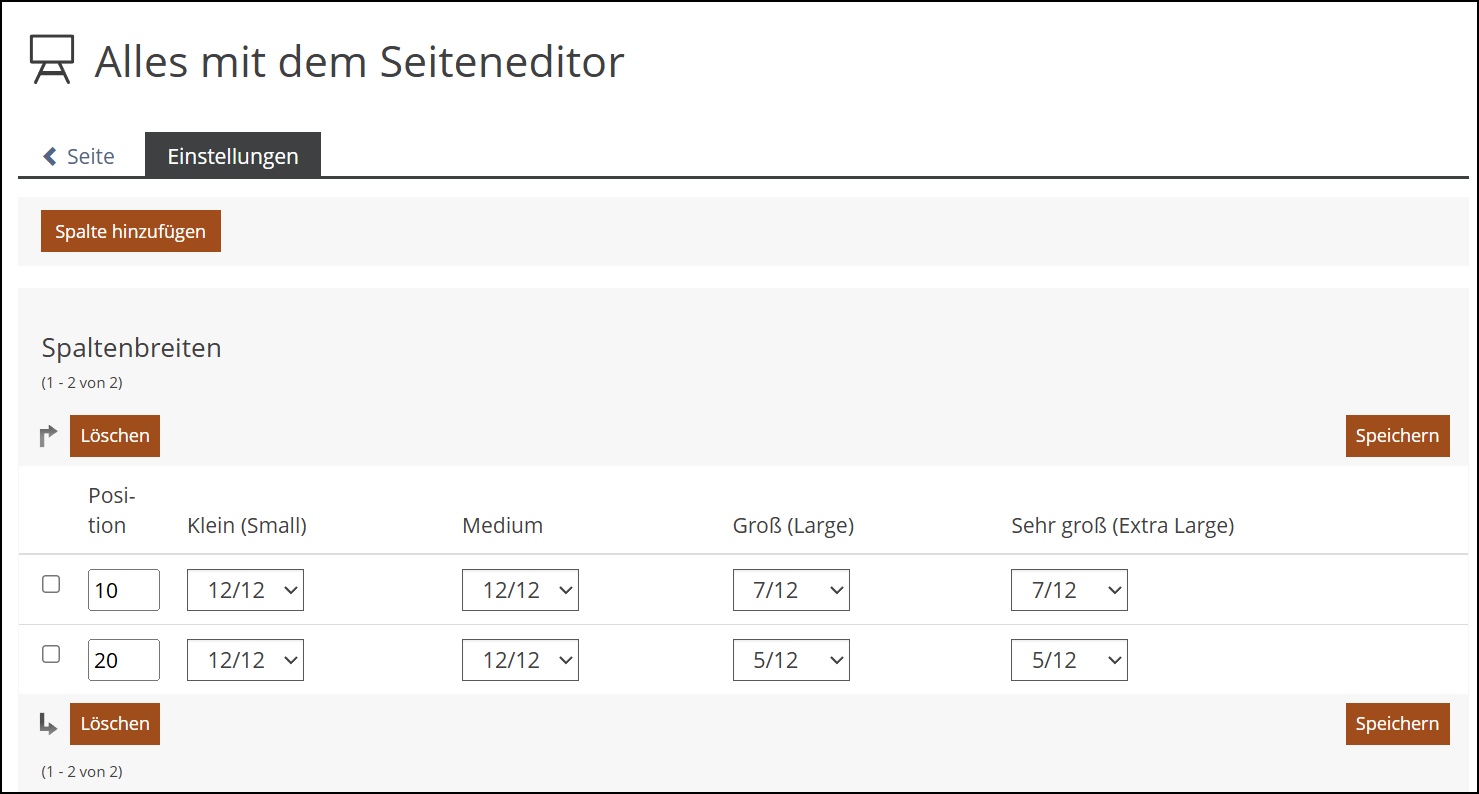Click the bottom Löschen button

(115, 724)
